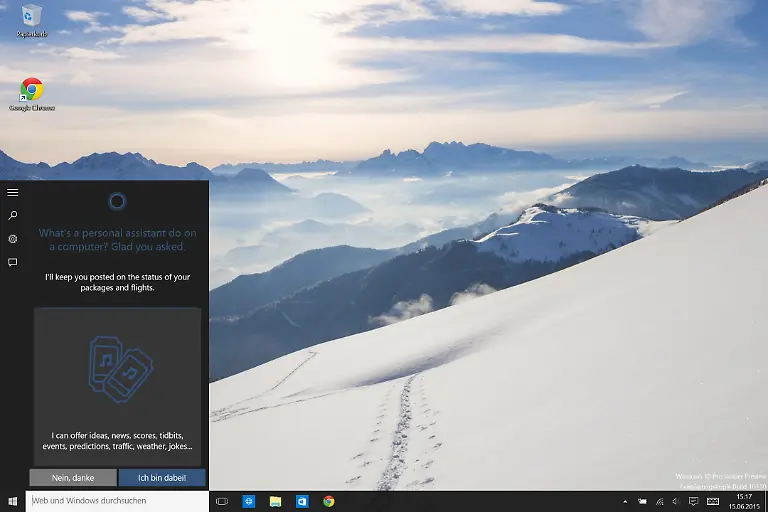Launch the Edge browser from taskbar
Viewport: 768px width, 512px height.
coord(249,501)
